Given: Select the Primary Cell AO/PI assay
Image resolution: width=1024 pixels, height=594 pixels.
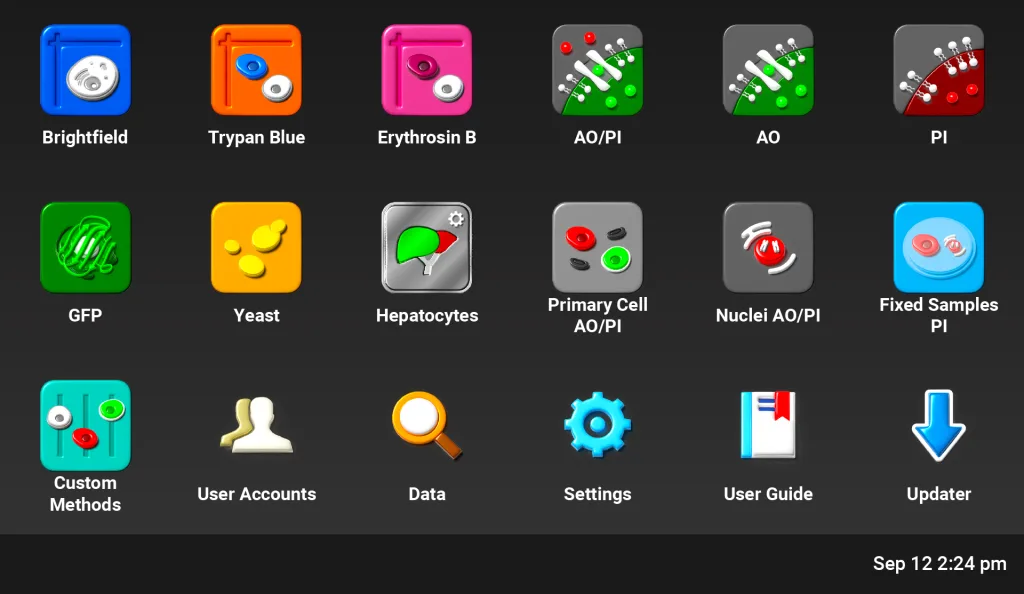Looking at the screenshot, I should (597, 247).
